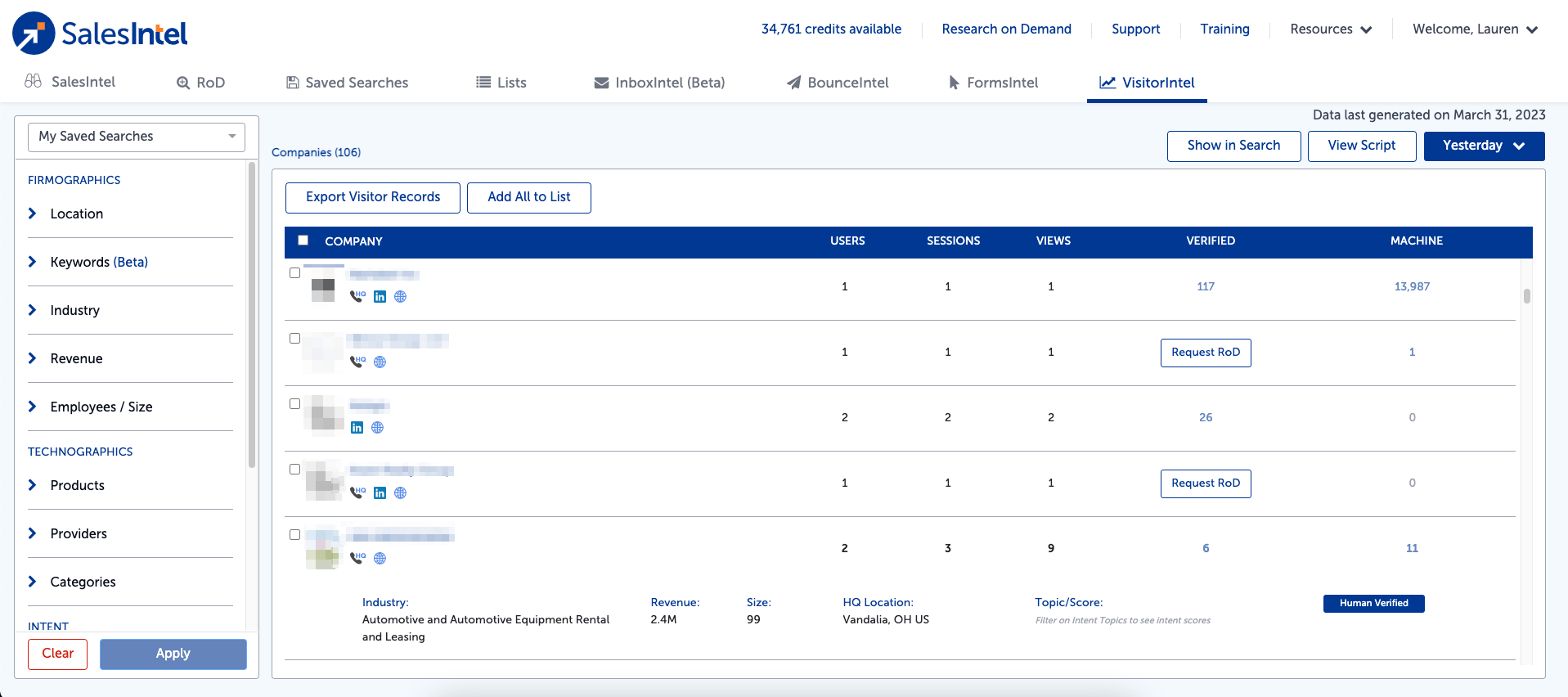Select the VisitorIntel tab

1147,83
